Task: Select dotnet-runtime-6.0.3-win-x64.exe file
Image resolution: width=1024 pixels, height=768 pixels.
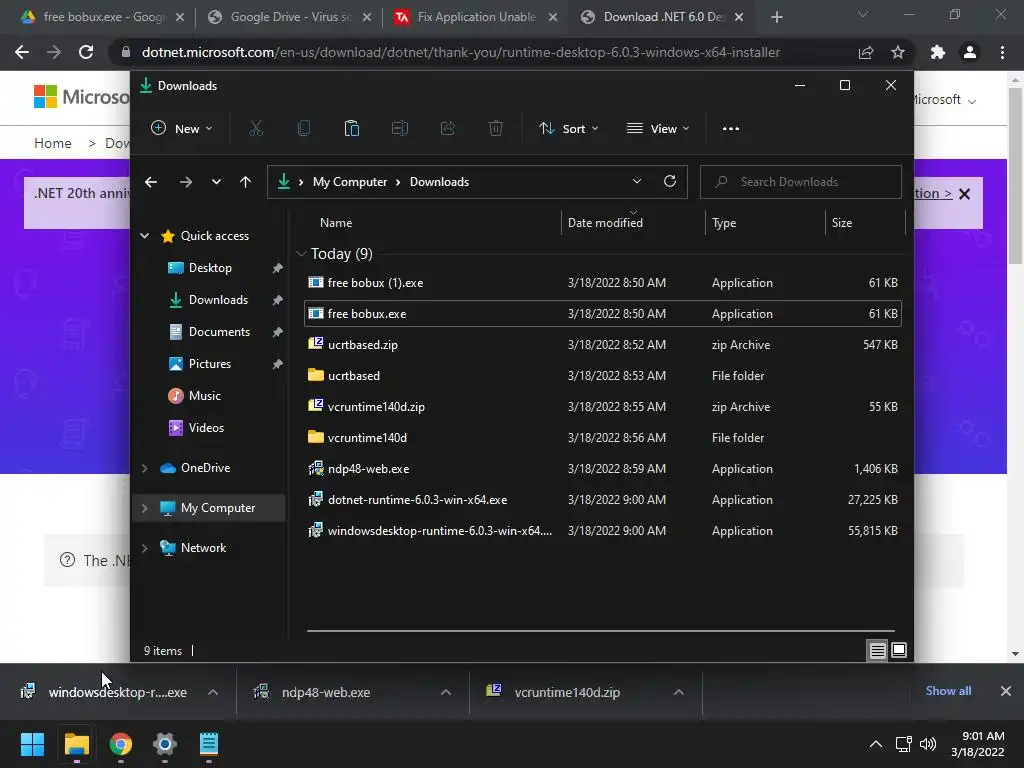Action: click(x=603, y=500)
